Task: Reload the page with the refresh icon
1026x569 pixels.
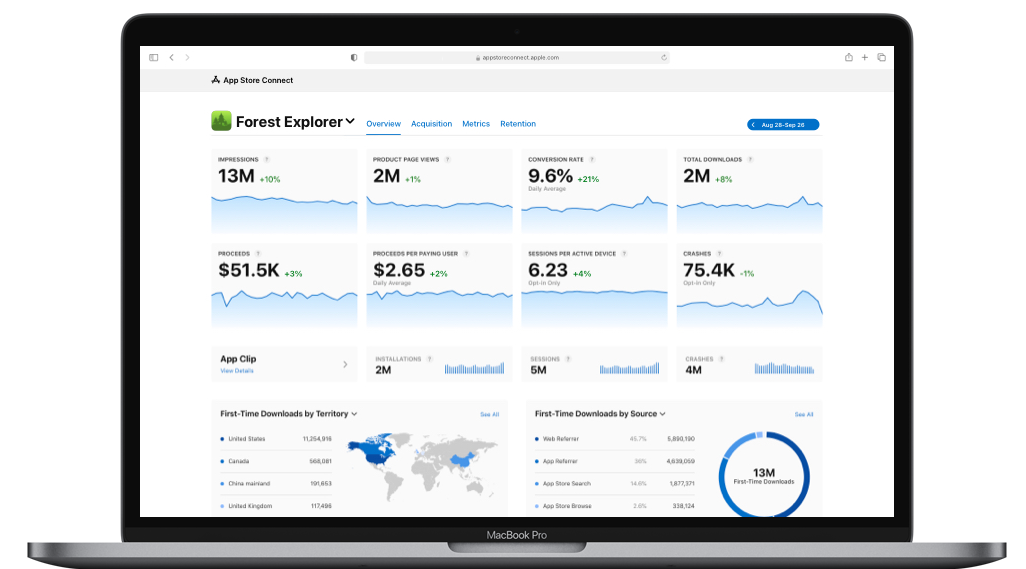Action: point(663,58)
